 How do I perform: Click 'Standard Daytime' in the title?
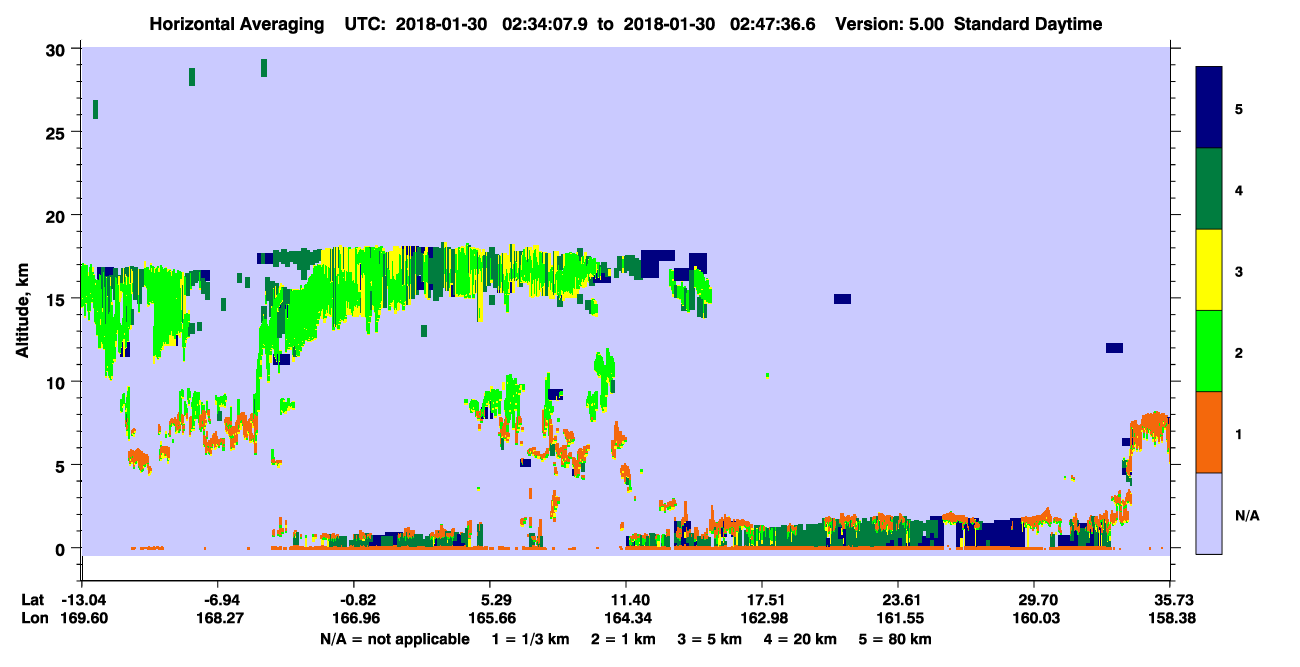[1028, 24]
